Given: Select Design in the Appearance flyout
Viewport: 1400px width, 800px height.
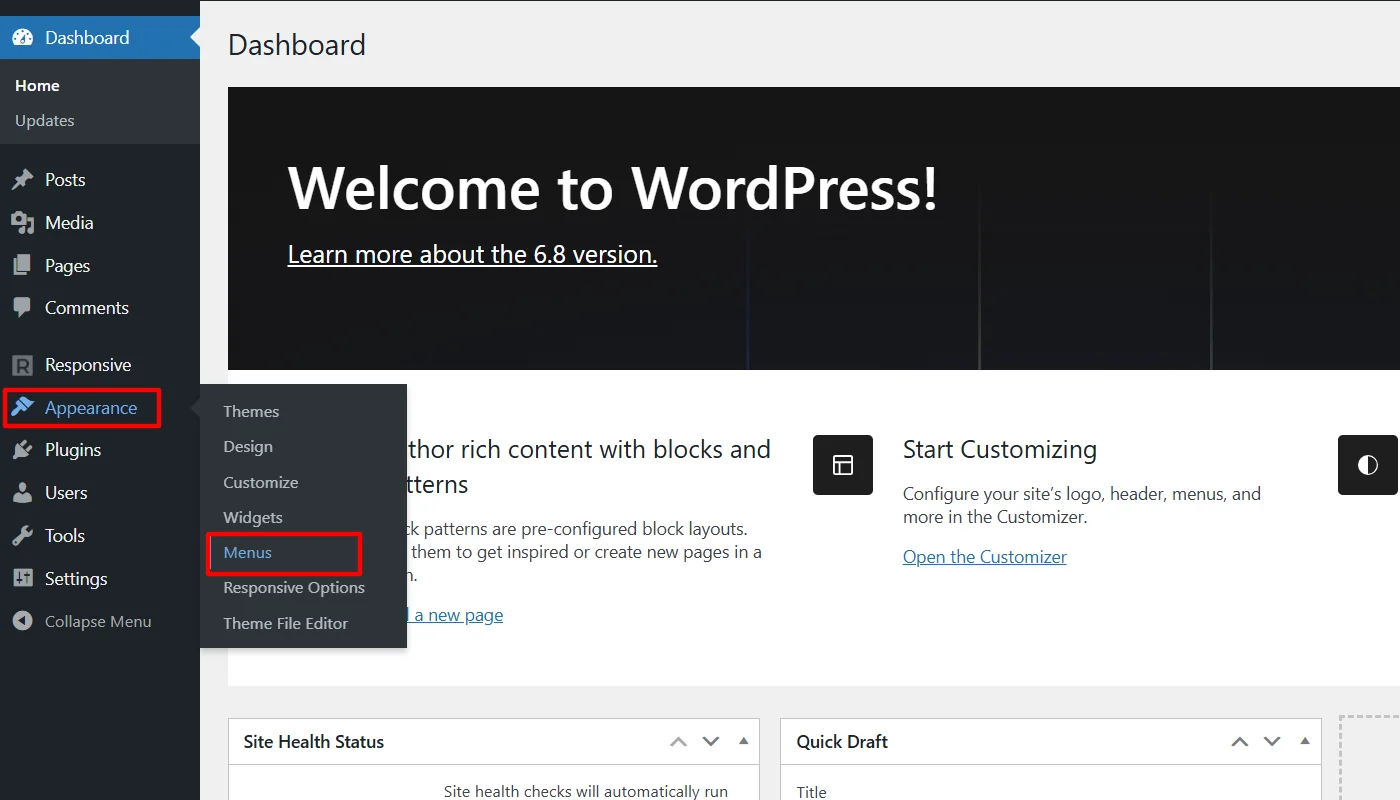Looking at the screenshot, I should pos(248,447).
